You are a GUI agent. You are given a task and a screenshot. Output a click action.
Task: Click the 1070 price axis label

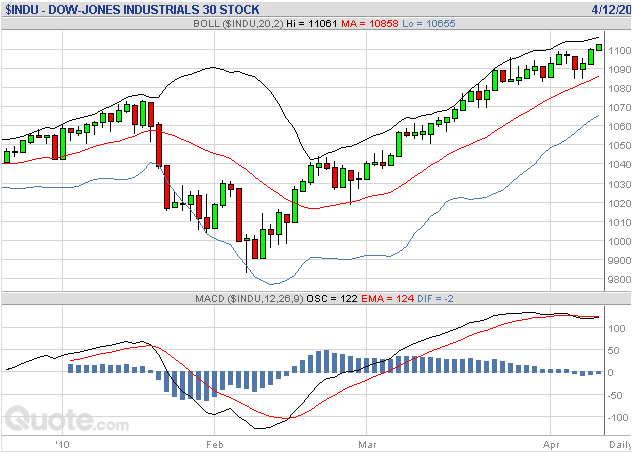point(620,108)
